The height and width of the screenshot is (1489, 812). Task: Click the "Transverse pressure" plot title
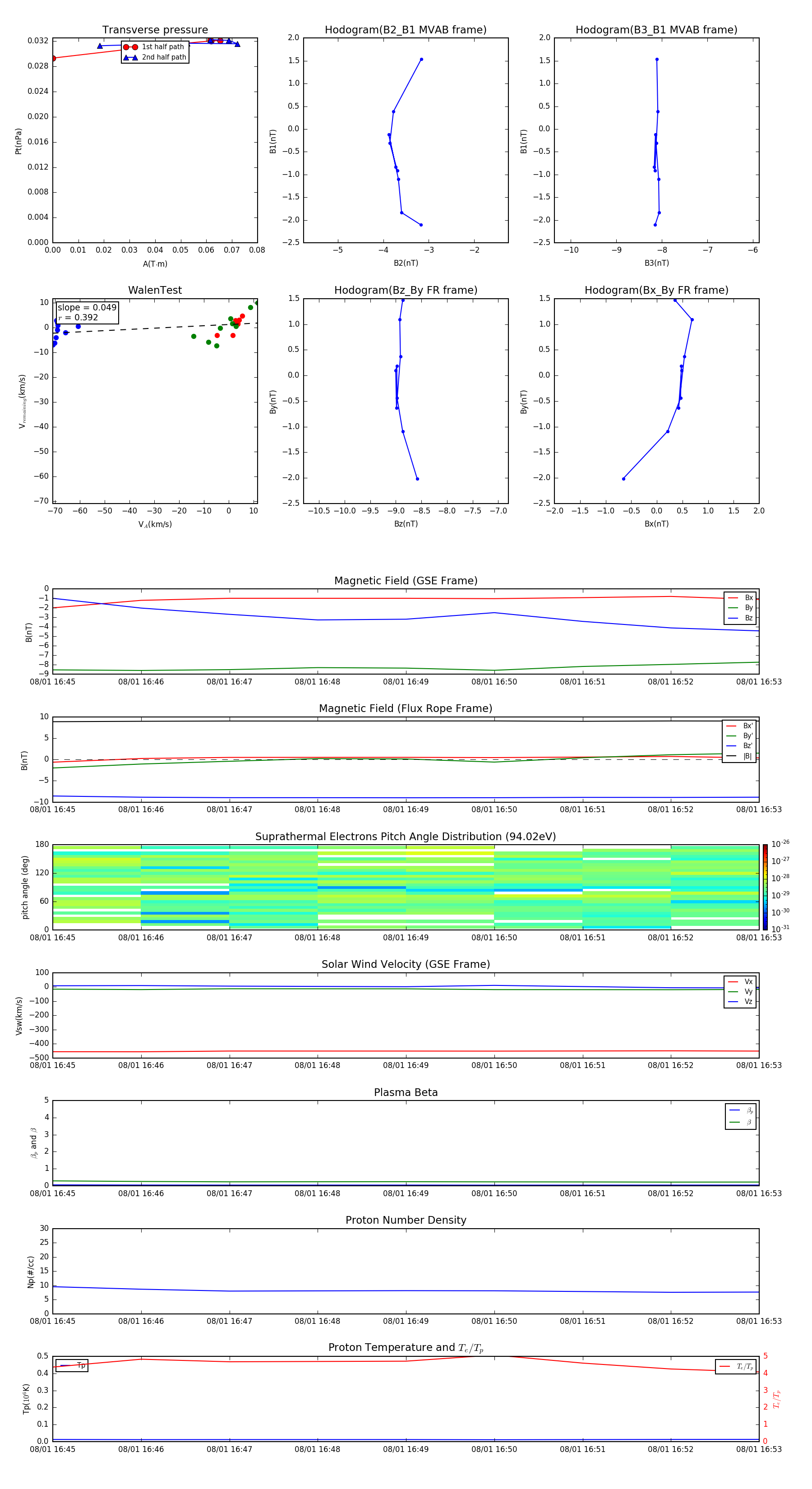pyautogui.click(x=155, y=30)
